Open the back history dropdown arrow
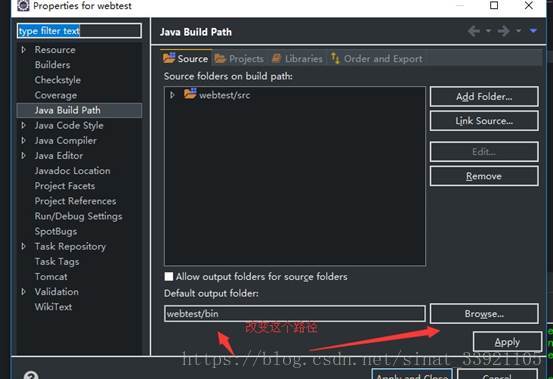553x379 pixels. 488,31
